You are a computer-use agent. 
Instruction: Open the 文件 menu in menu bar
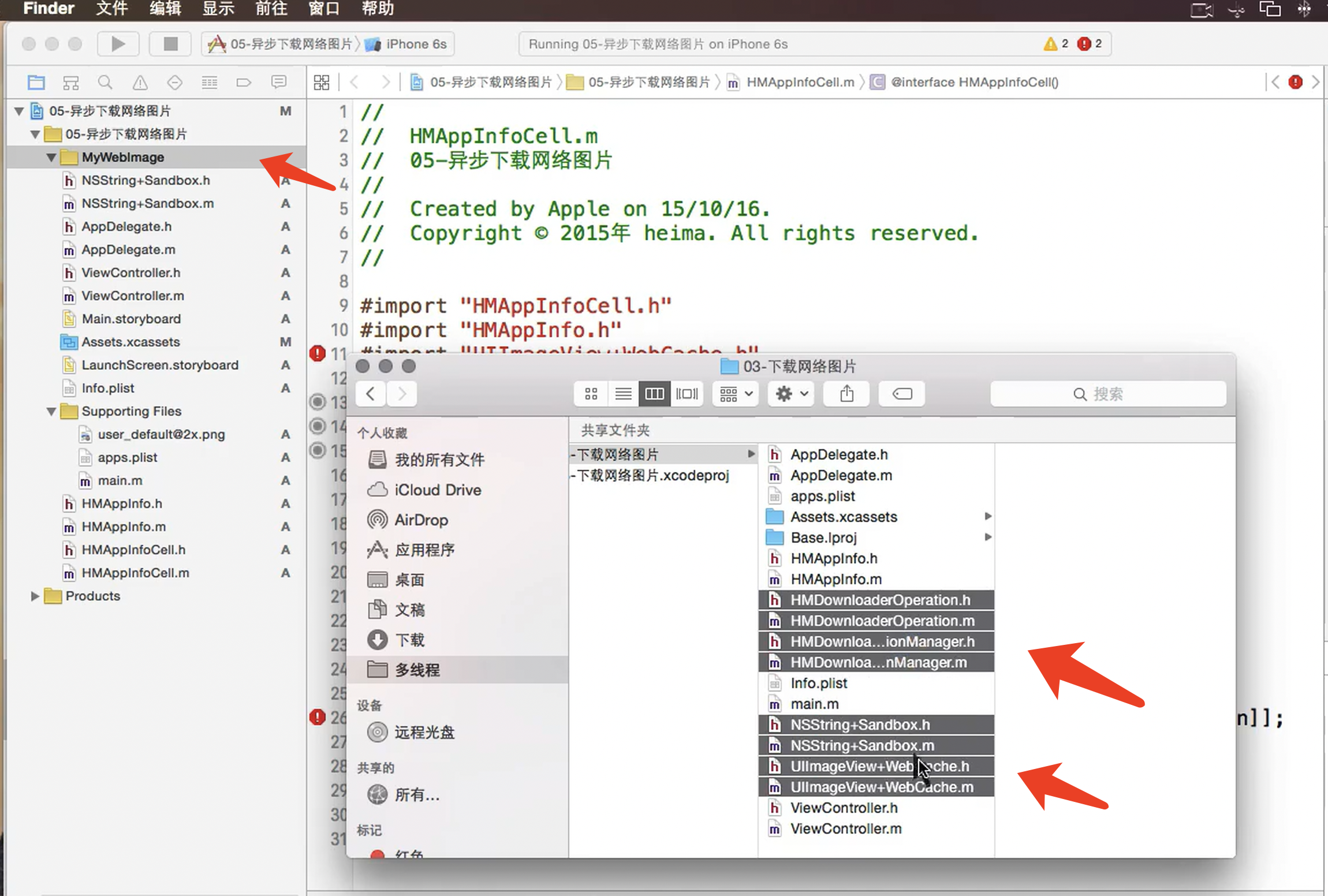(x=111, y=9)
